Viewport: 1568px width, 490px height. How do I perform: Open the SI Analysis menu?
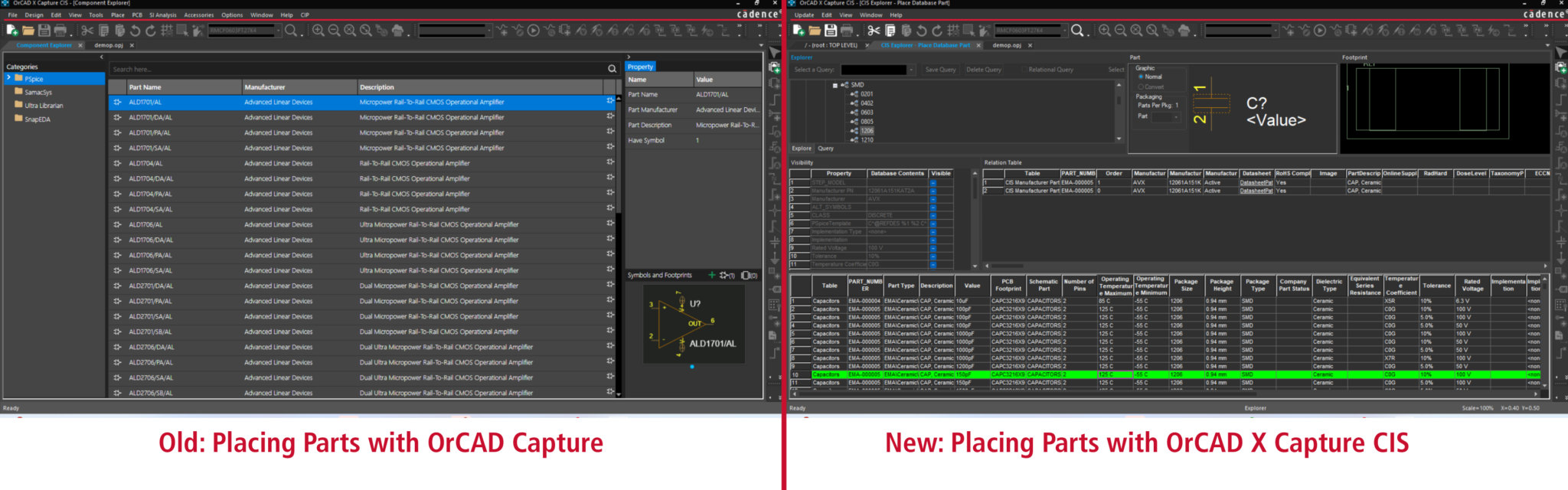coord(162,15)
